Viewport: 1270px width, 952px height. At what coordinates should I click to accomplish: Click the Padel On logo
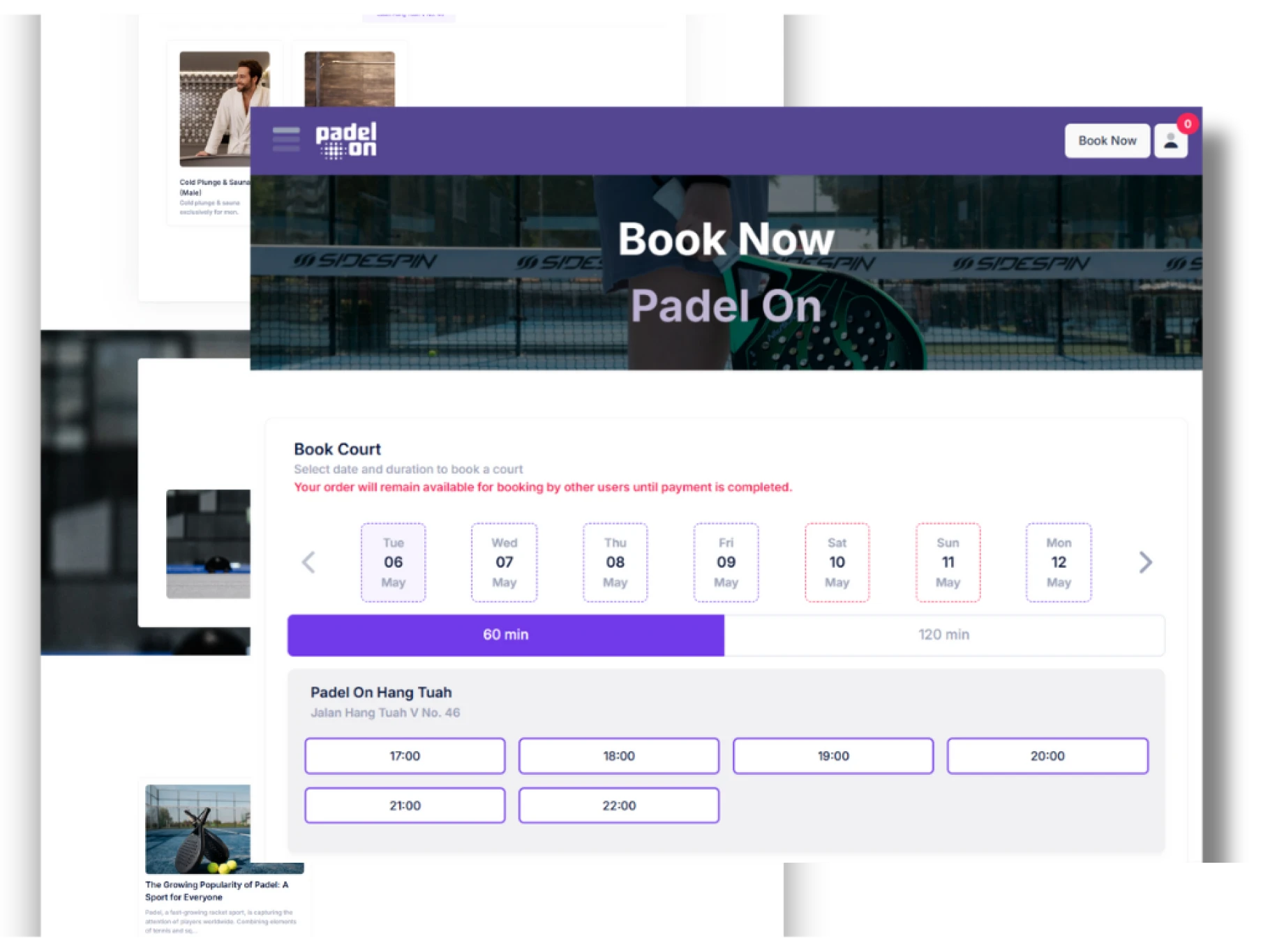pyautogui.click(x=346, y=140)
